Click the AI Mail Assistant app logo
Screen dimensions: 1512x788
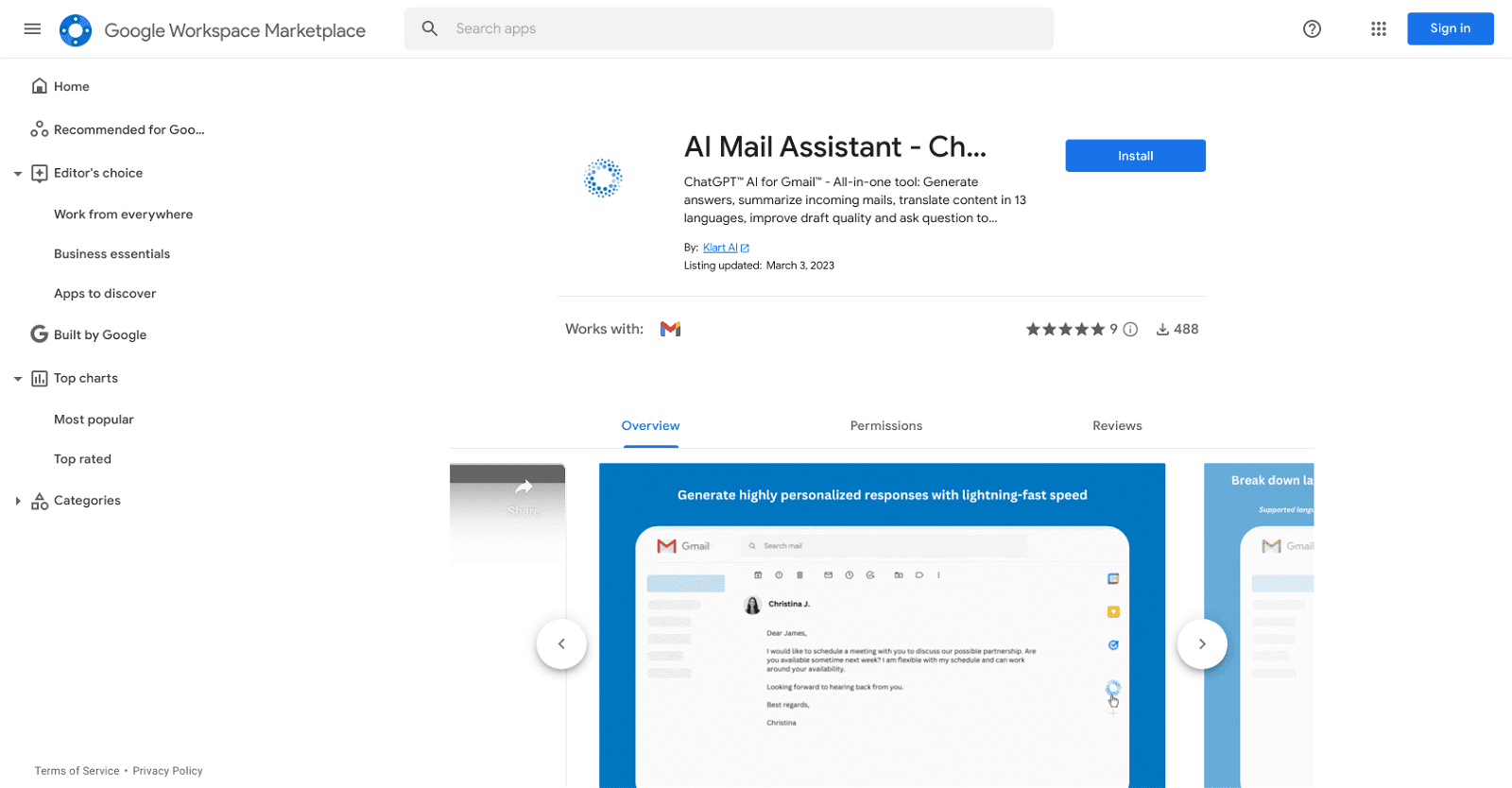(603, 178)
